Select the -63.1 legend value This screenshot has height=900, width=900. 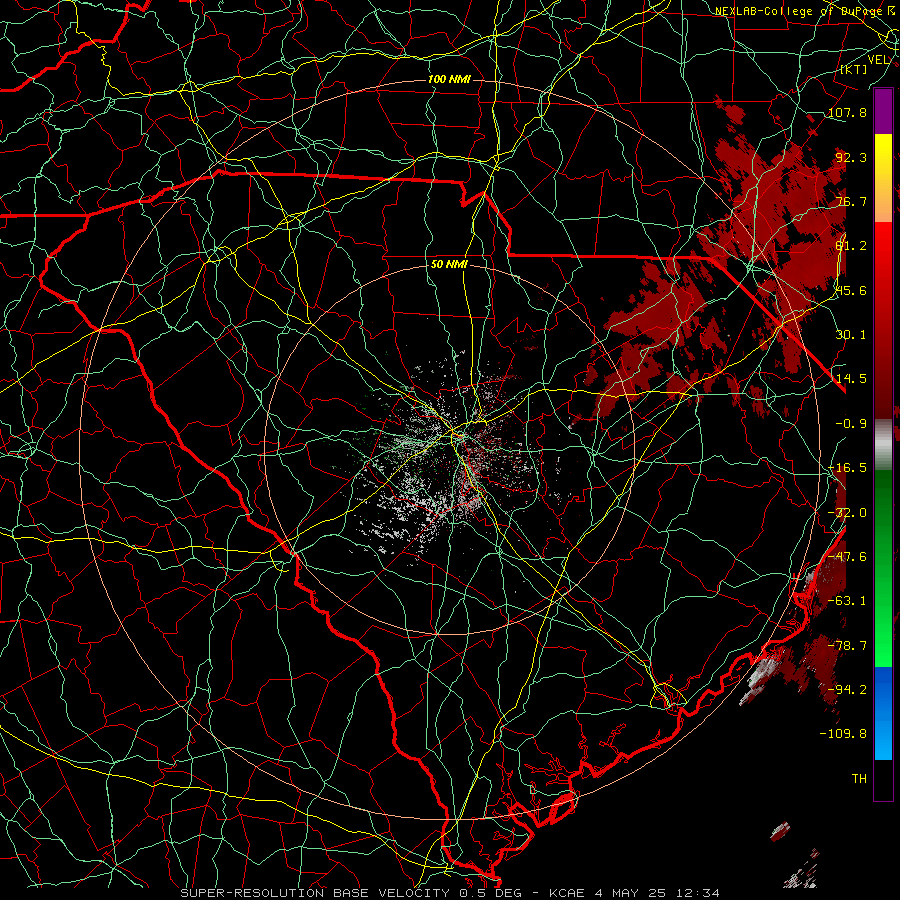click(x=847, y=601)
